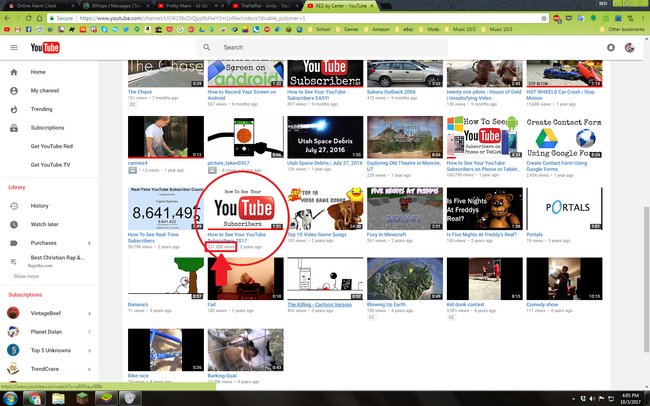
Task: Click the Watch later clock icon
Action: tap(14, 224)
